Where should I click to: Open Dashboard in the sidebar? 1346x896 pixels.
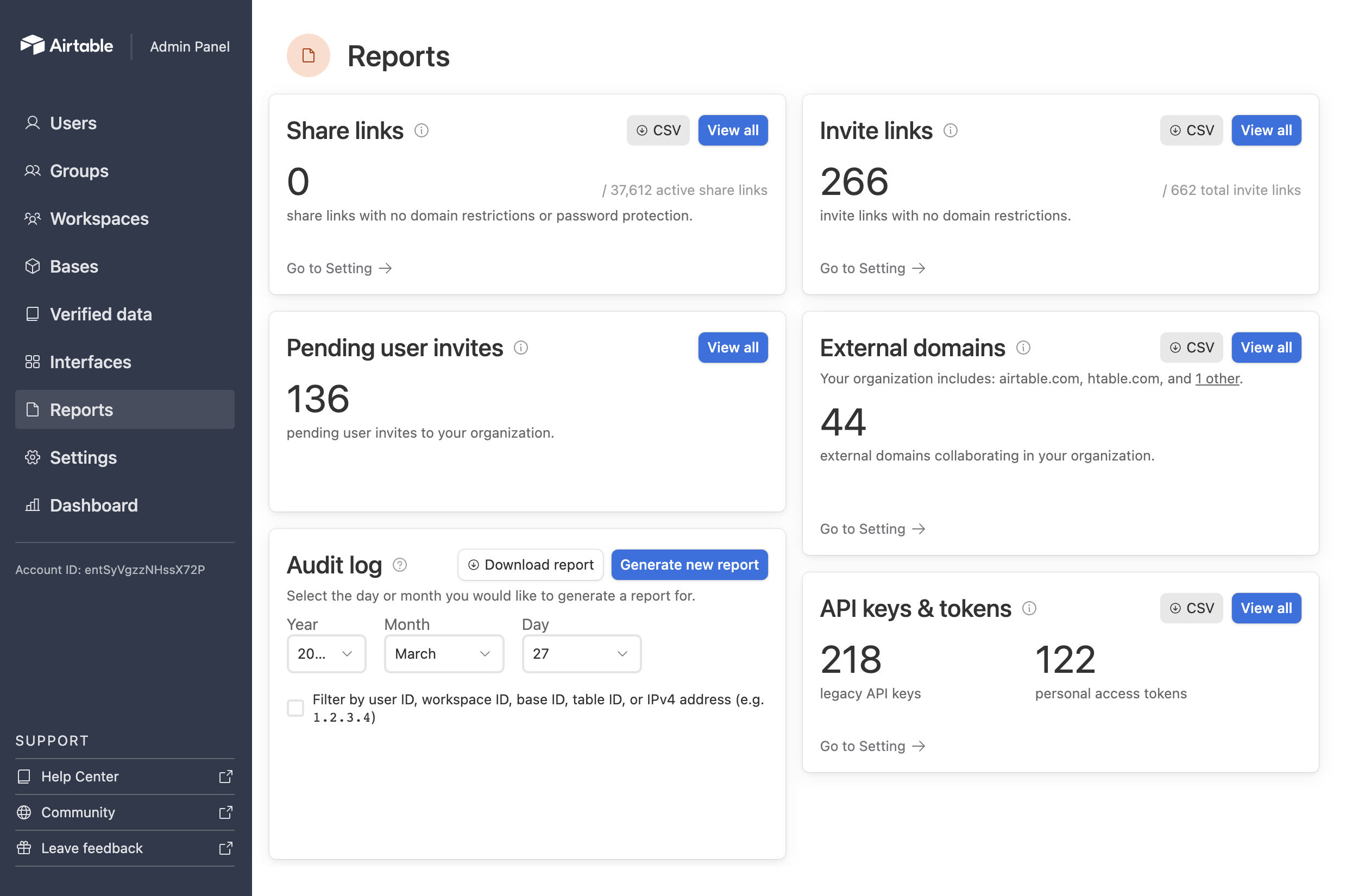pyautogui.click(x=124, y=505)
